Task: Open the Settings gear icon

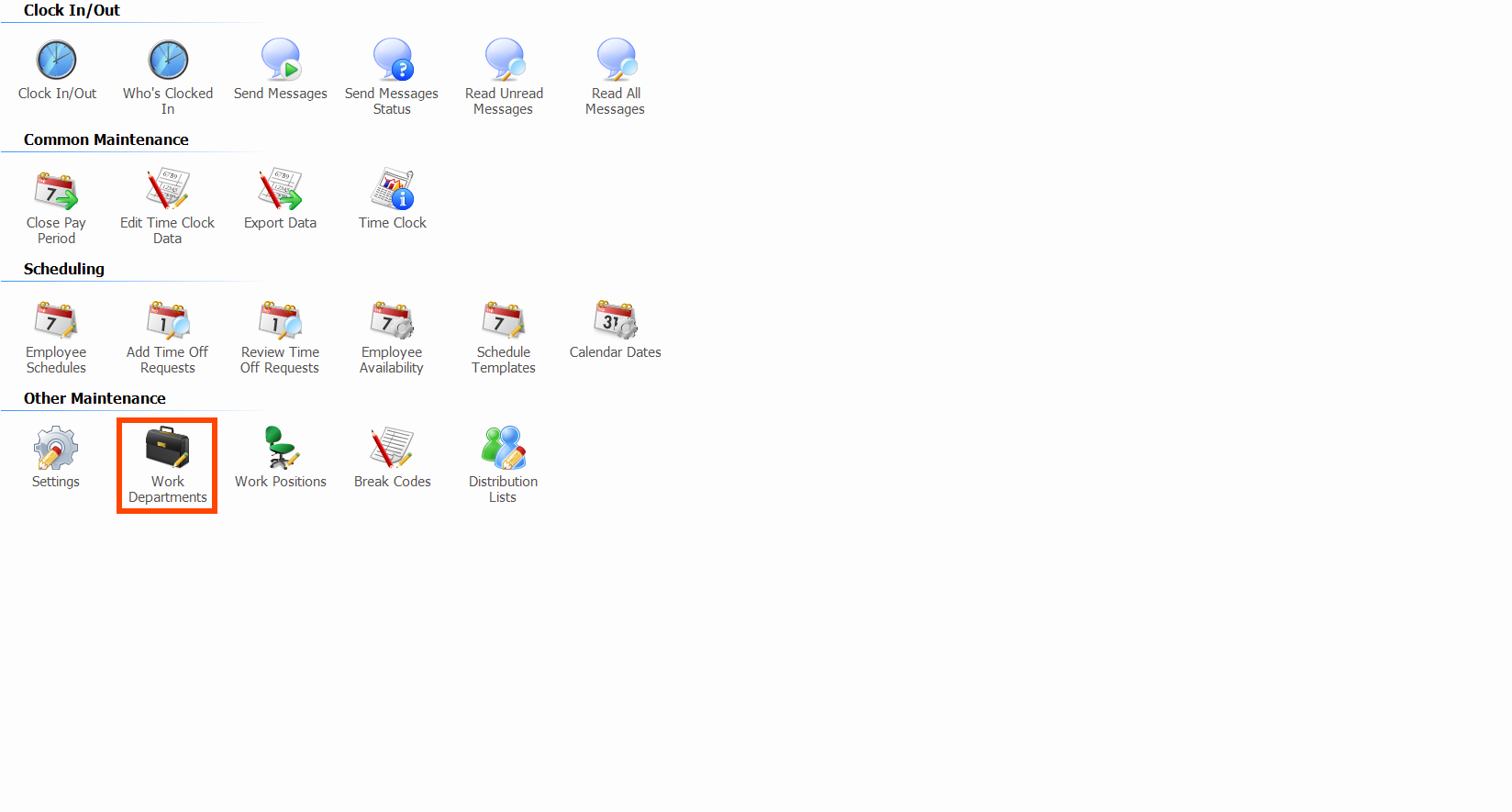Action: tap(56, 448)
